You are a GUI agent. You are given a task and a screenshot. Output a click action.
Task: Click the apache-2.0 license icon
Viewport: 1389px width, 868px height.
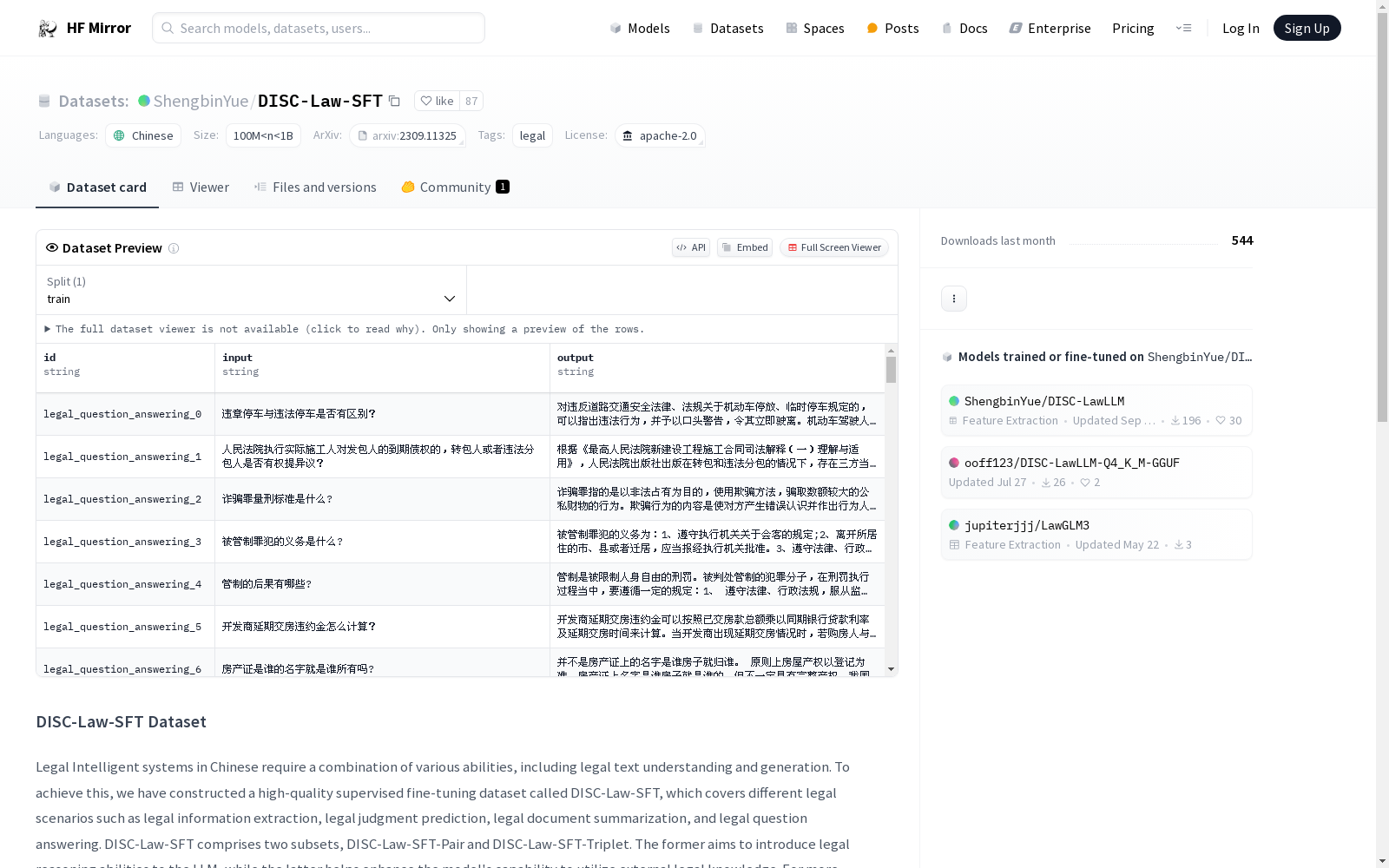coord(628,135)
